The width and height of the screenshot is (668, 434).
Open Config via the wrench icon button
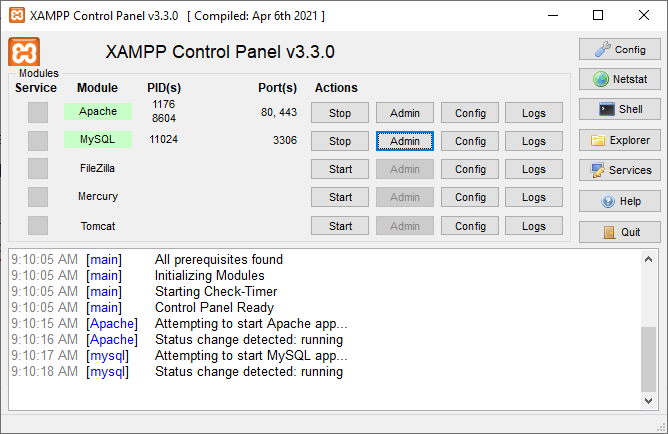(619, 49)
